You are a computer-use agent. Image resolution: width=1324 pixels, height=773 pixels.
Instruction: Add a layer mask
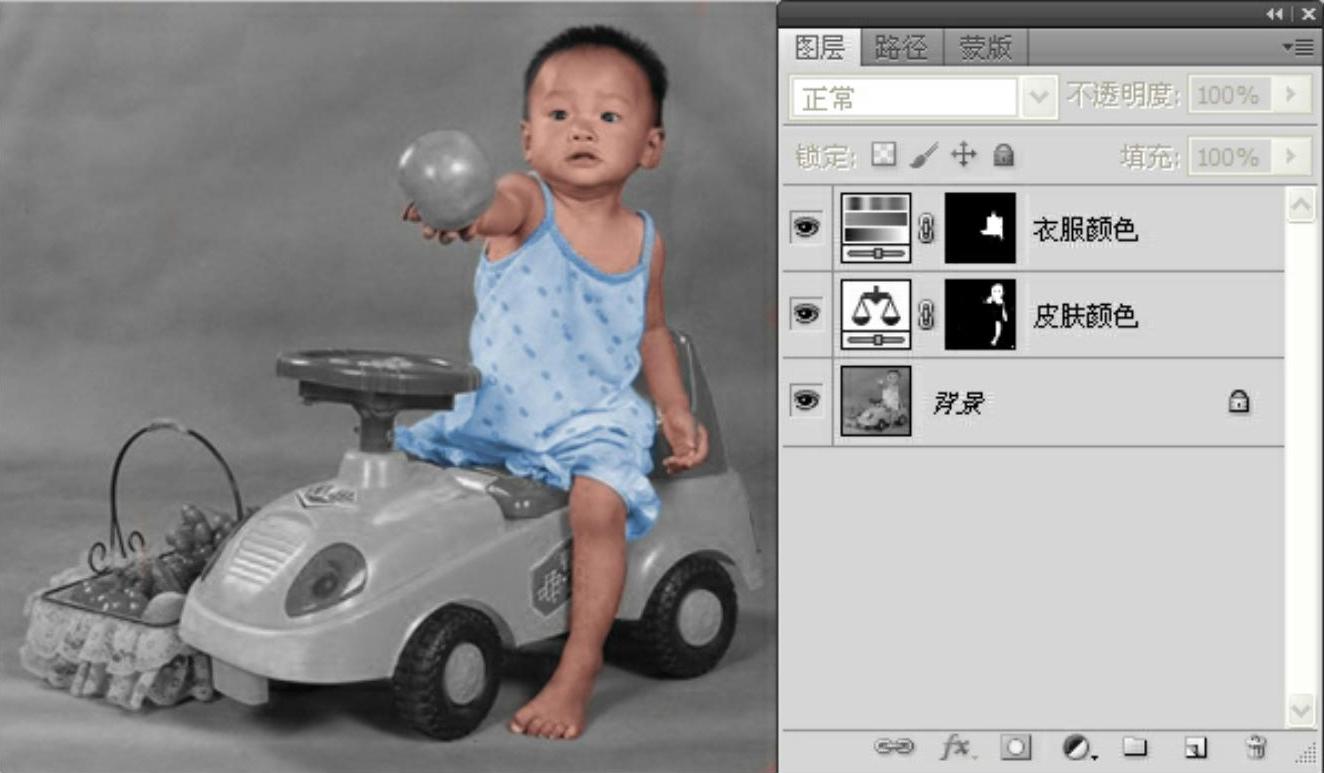[1015, 747]
